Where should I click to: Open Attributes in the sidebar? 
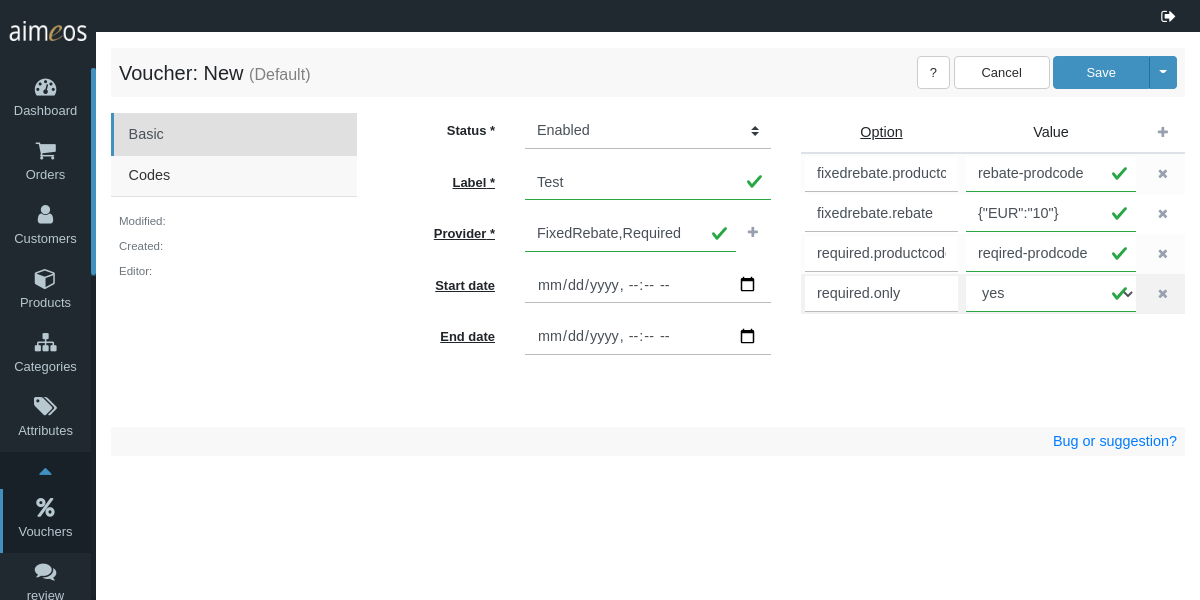(45, 418)
